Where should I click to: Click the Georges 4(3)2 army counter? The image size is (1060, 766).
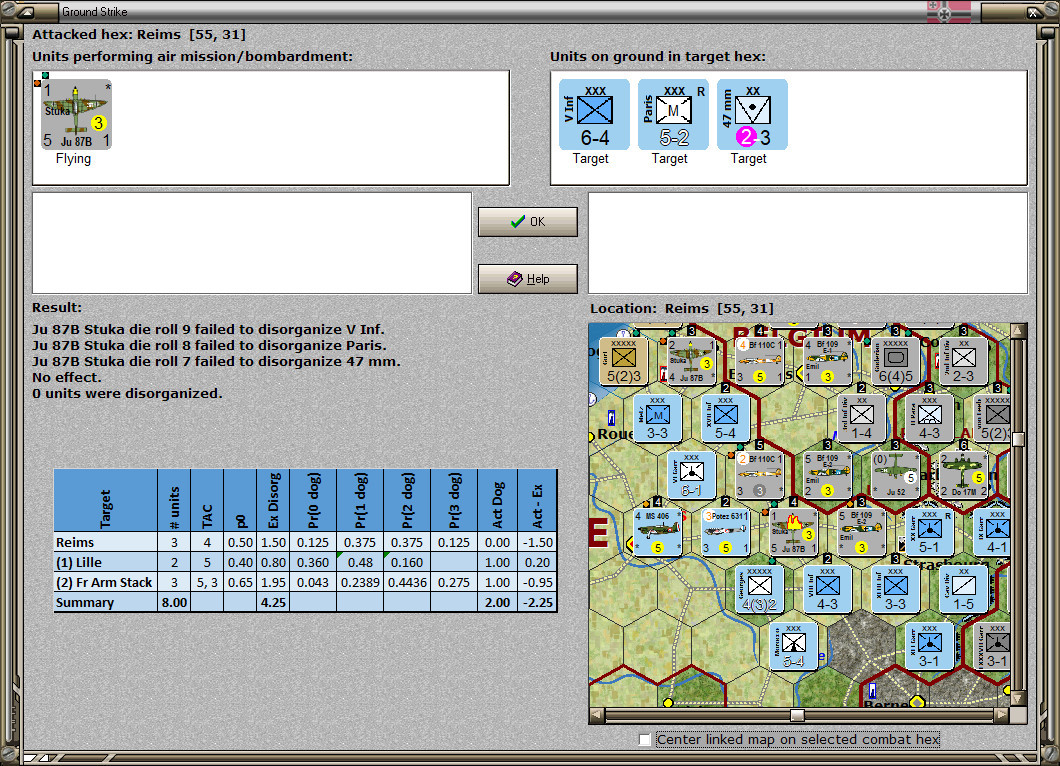759,589
